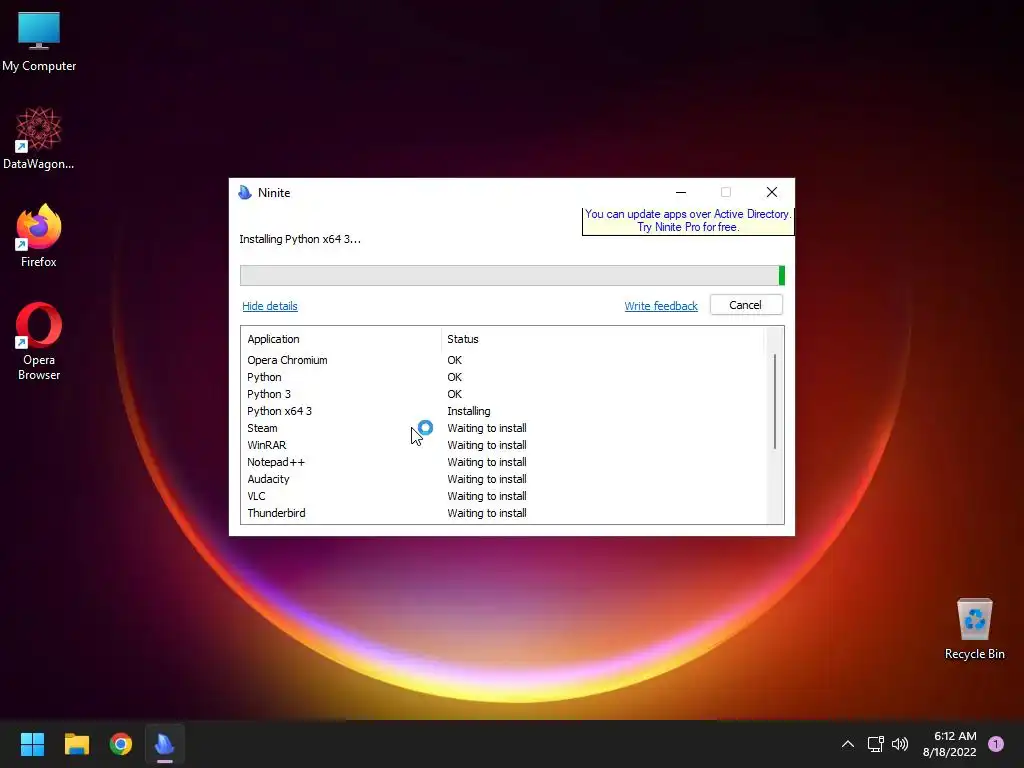Screen dimensions: 1024x768
Task: Select the Steam row
Action: pyautogui.click(x=503, y=428)
